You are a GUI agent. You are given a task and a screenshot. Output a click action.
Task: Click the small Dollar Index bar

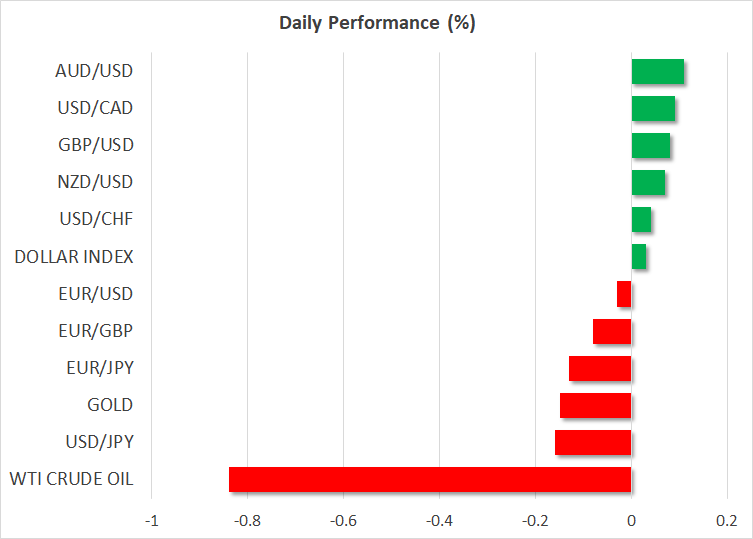tap(638, 257)
